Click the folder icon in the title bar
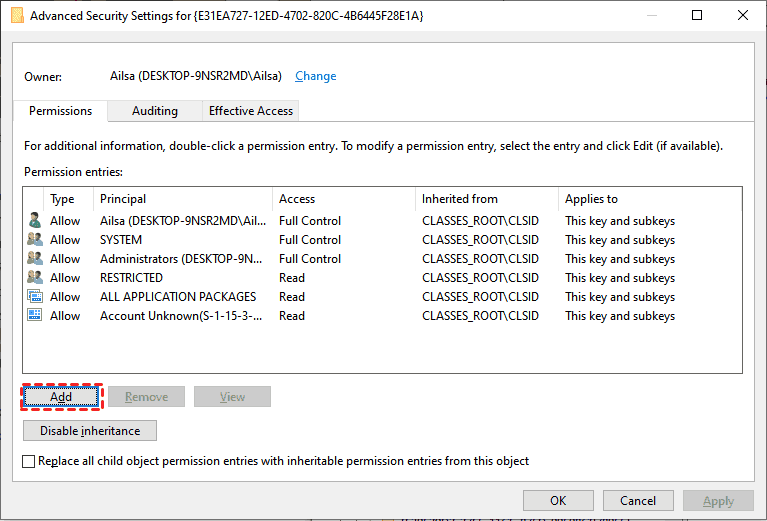This screenshot has width=767, height=521. click(x=17, y=16)
